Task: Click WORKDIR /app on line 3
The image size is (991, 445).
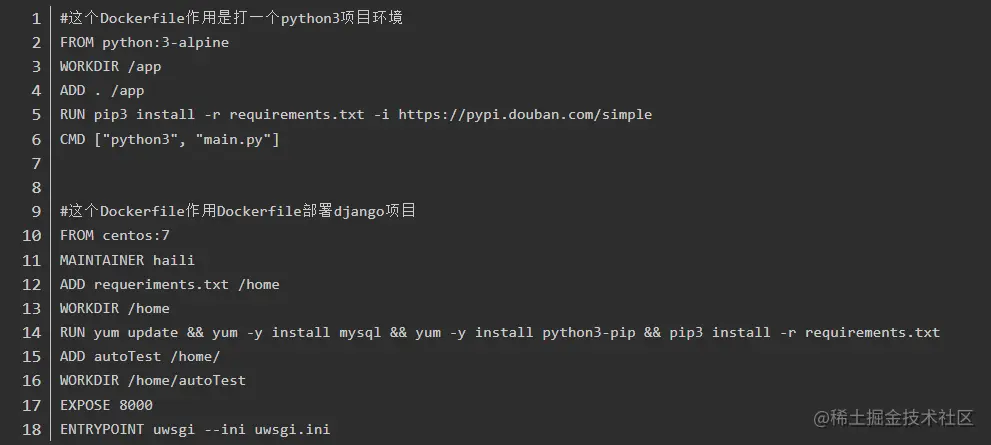Action: (111, 66)
